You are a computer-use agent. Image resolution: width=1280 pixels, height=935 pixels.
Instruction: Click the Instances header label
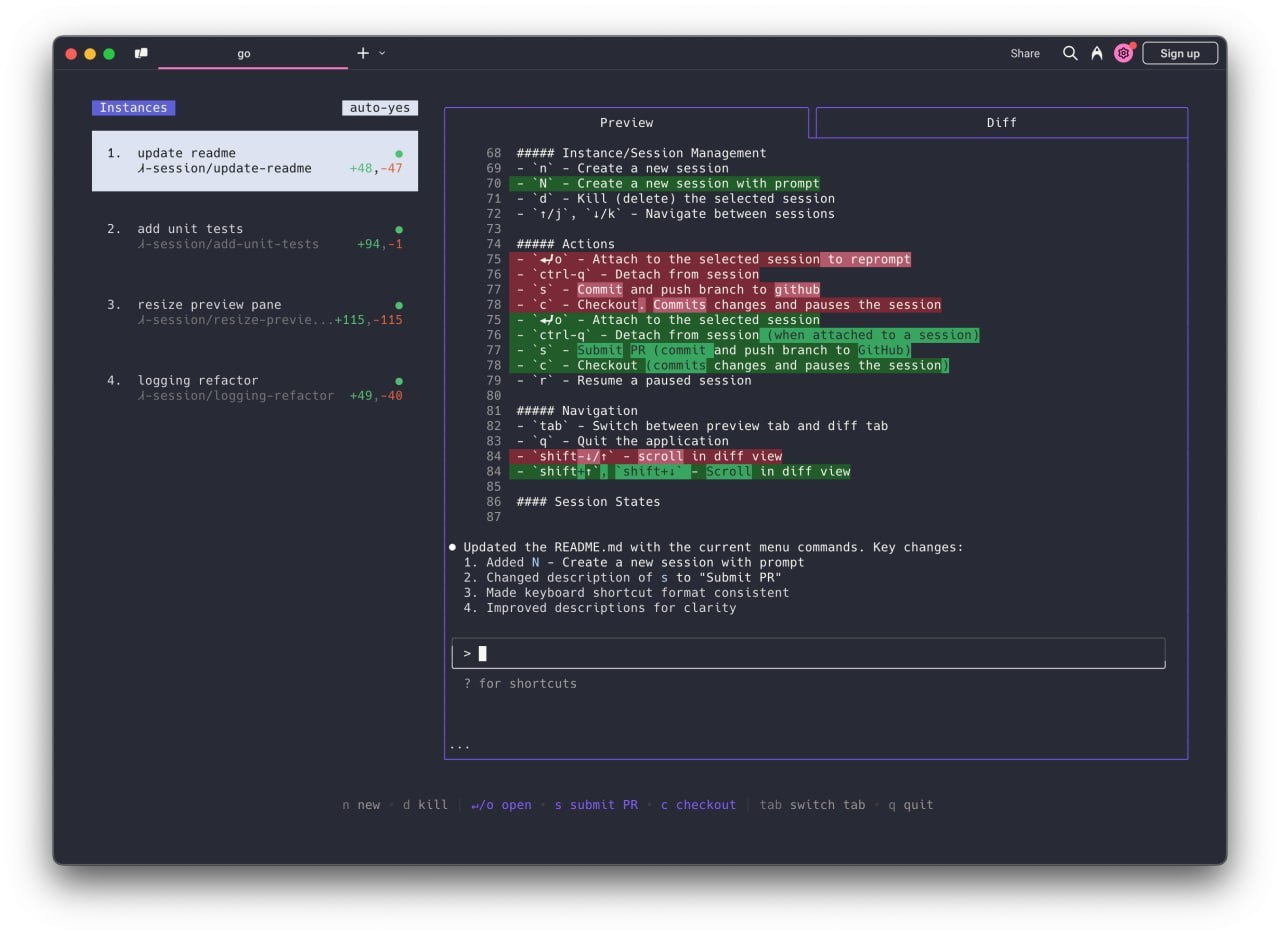point(133,108)
